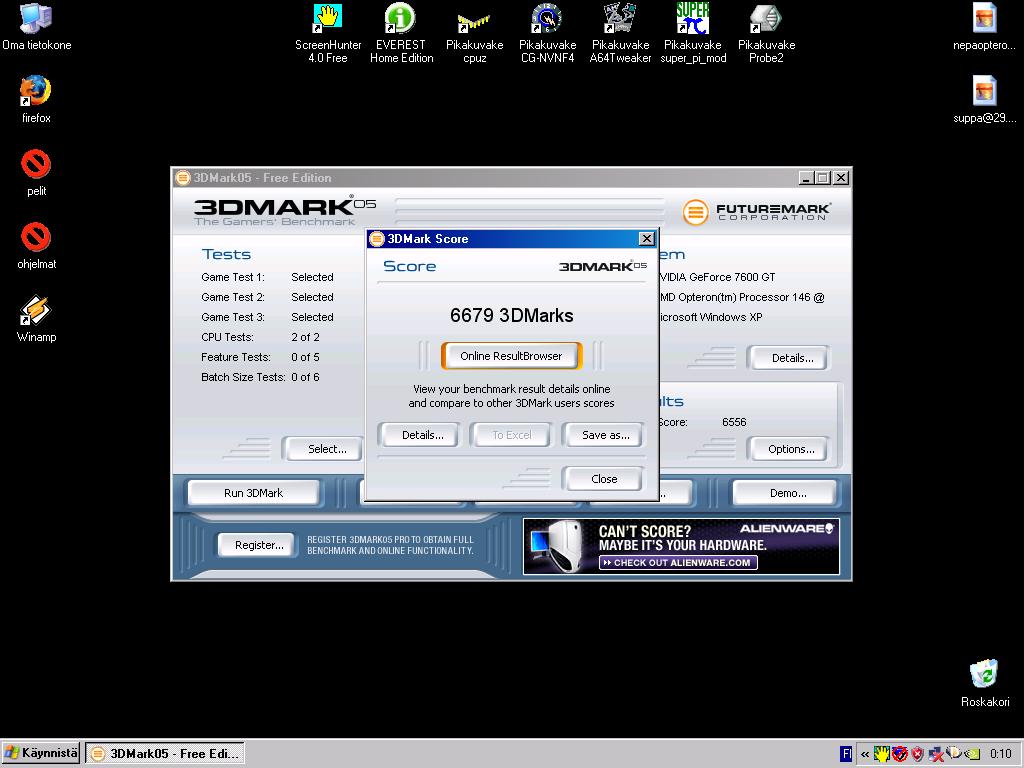1024x768 pixels.
Task: Click the 3DMark Score dialog title icon
Action: [x=377, y=239]
